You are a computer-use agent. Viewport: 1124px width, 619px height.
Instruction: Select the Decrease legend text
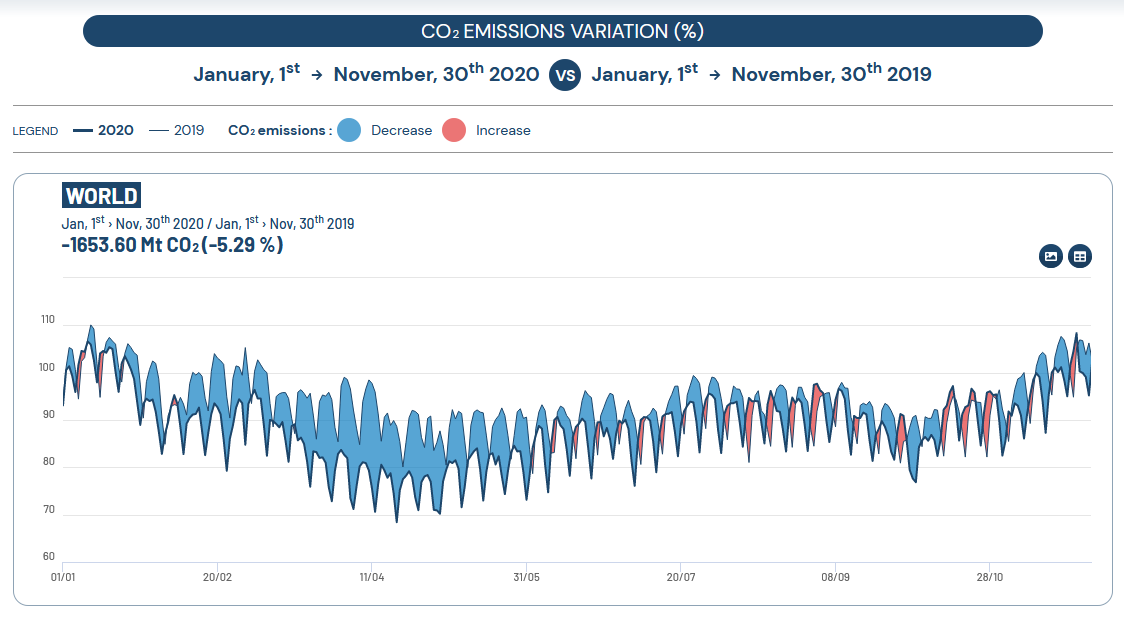pos(401,131)
